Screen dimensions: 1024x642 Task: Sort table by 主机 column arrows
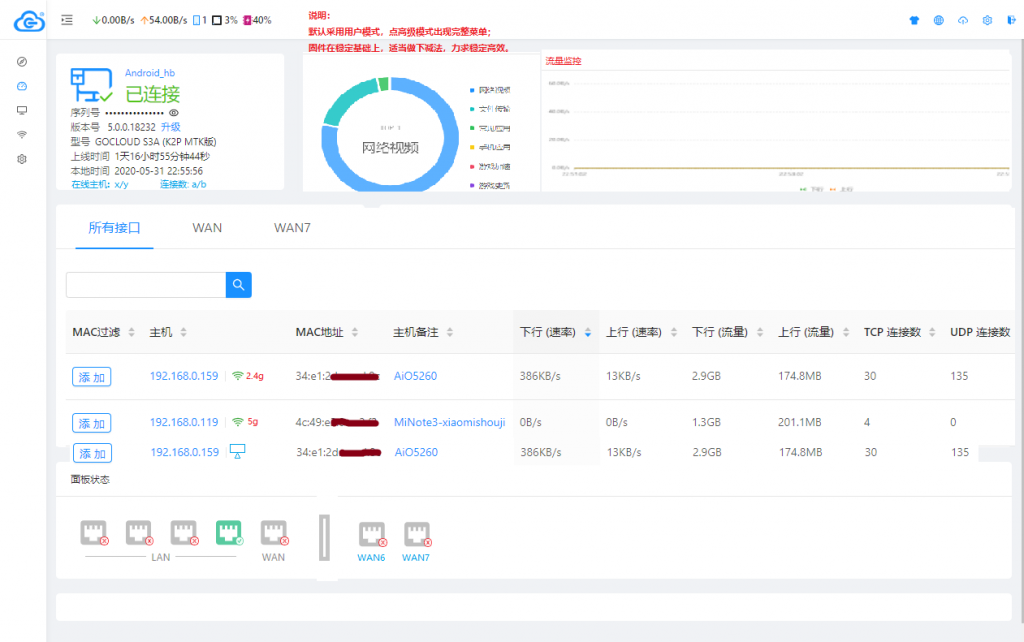183,332
